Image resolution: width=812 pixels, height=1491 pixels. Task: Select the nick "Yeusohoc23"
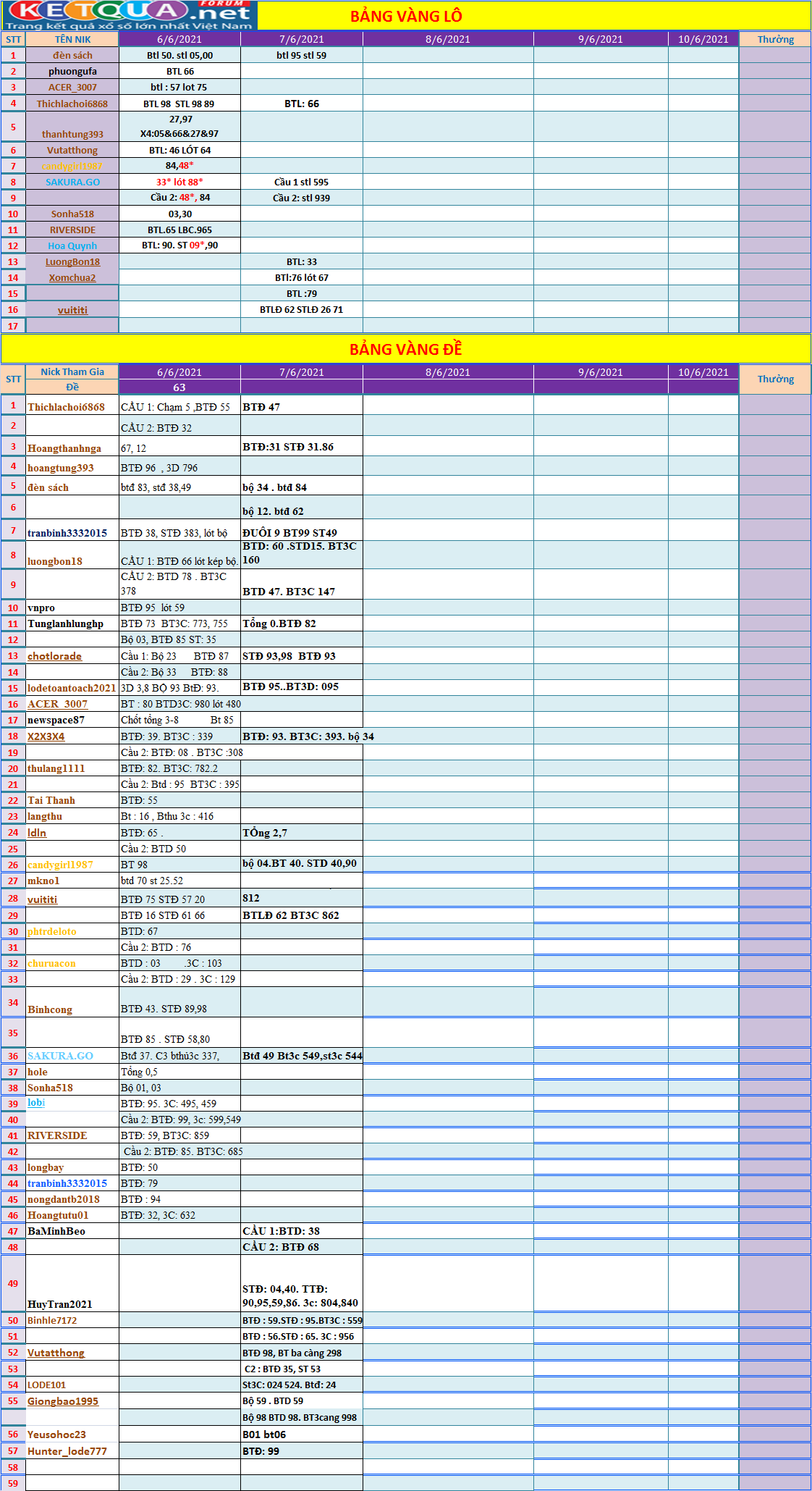56,1435
